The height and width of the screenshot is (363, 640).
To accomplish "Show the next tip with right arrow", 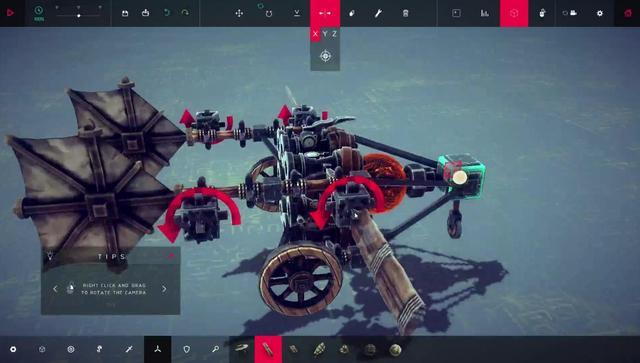I will click(164, 289).
